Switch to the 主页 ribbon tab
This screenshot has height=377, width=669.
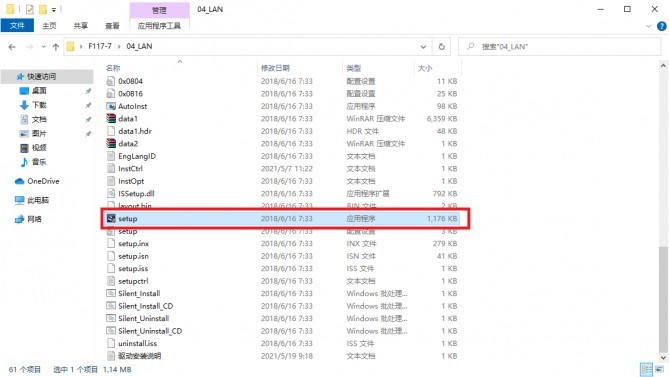pos(49,26)
